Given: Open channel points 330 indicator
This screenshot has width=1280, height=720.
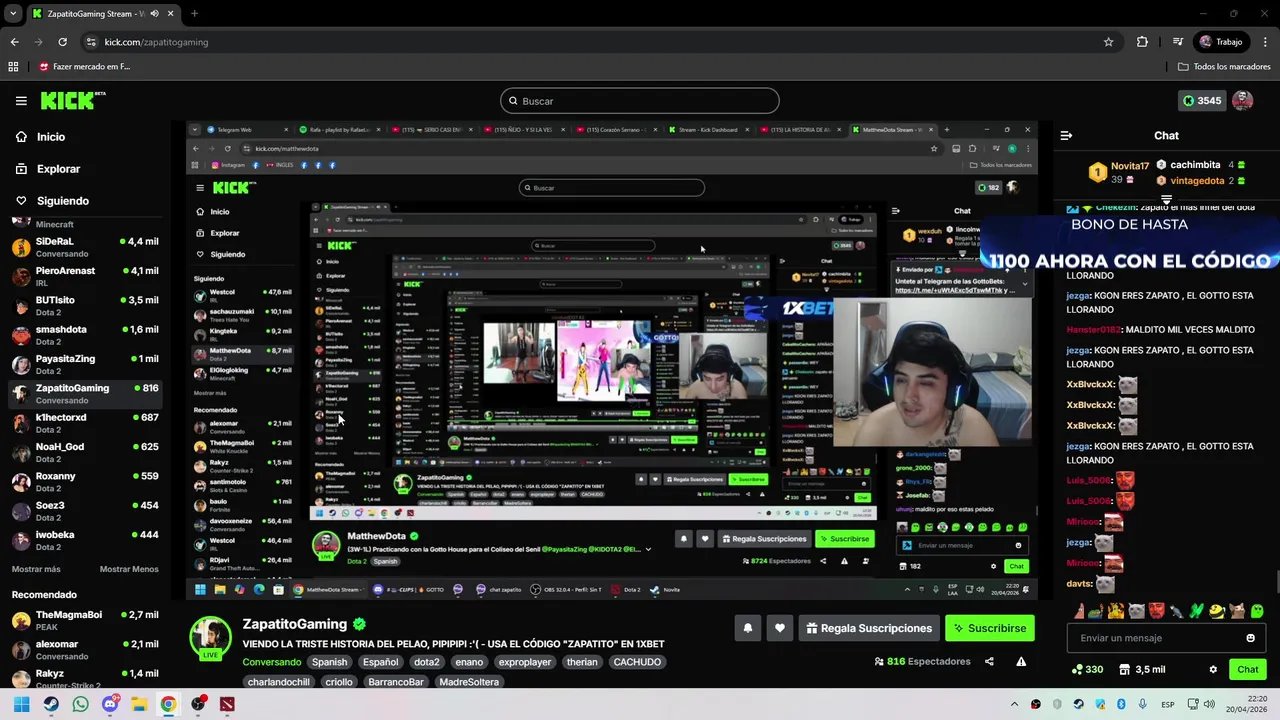Looking at the screenshot, I should pyautogui.click(x=1087, y=669).
